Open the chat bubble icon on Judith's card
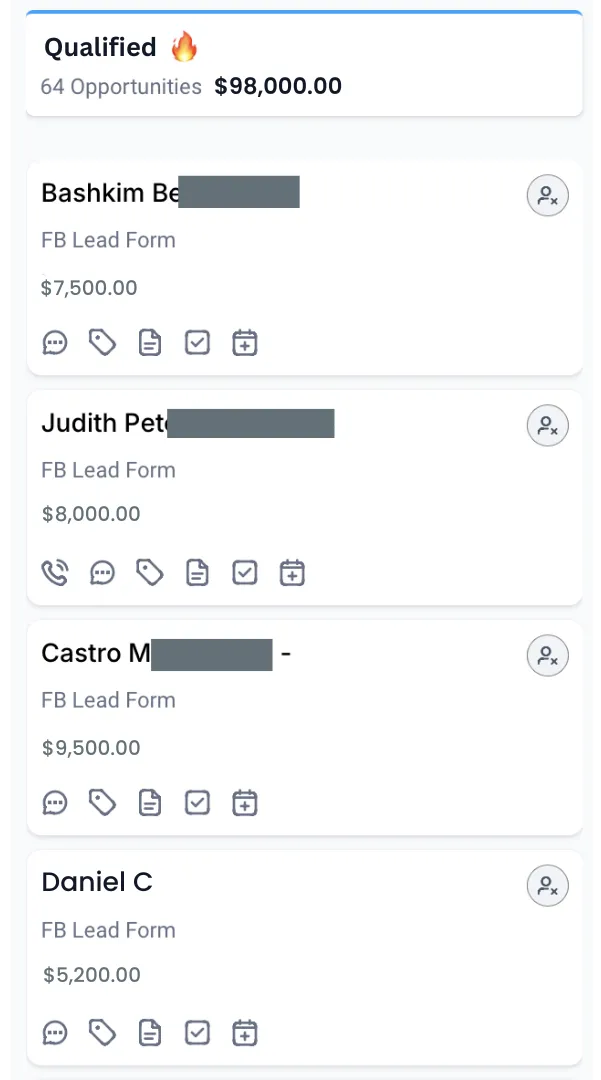The image size is (601, 1080). (x=102, y=573)
